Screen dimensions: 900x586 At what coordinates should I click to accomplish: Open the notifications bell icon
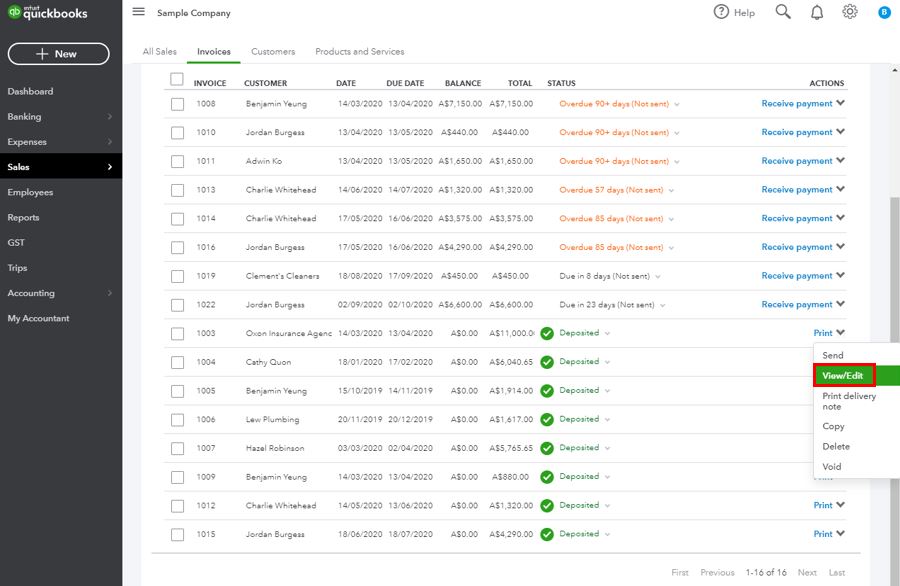(x=817, y=12)
